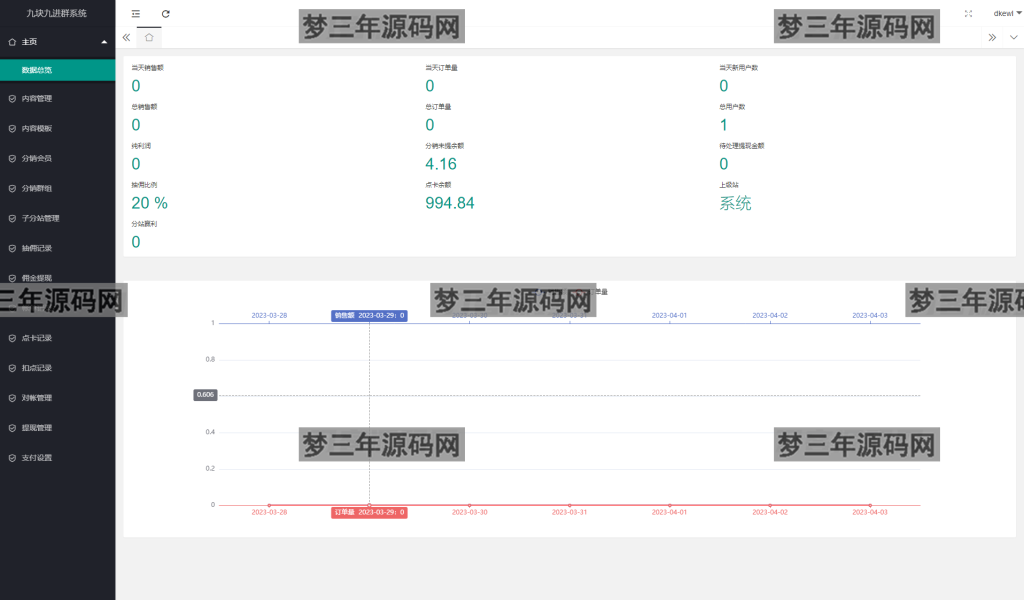Click the red data point at 2023-03-28

pos(269,505)
